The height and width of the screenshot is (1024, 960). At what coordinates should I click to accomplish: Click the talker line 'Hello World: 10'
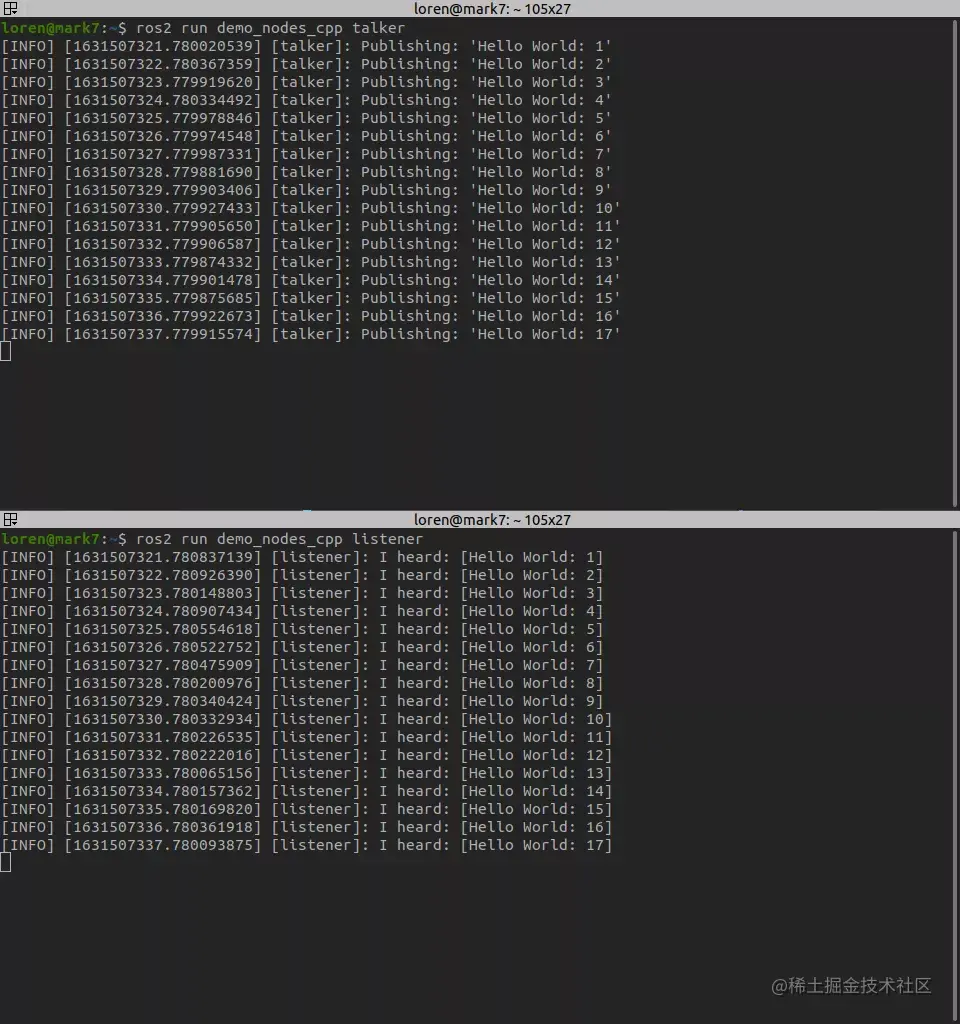pos(311,208)
